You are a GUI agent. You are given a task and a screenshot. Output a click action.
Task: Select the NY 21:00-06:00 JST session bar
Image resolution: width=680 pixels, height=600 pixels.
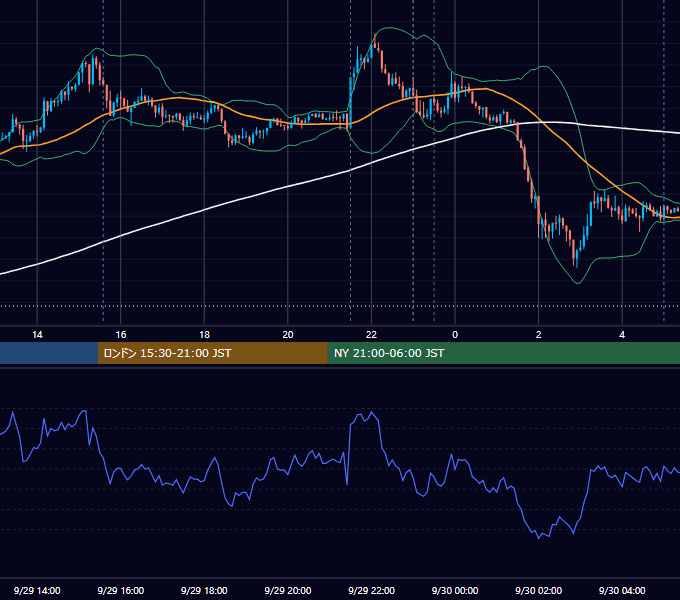503,353
